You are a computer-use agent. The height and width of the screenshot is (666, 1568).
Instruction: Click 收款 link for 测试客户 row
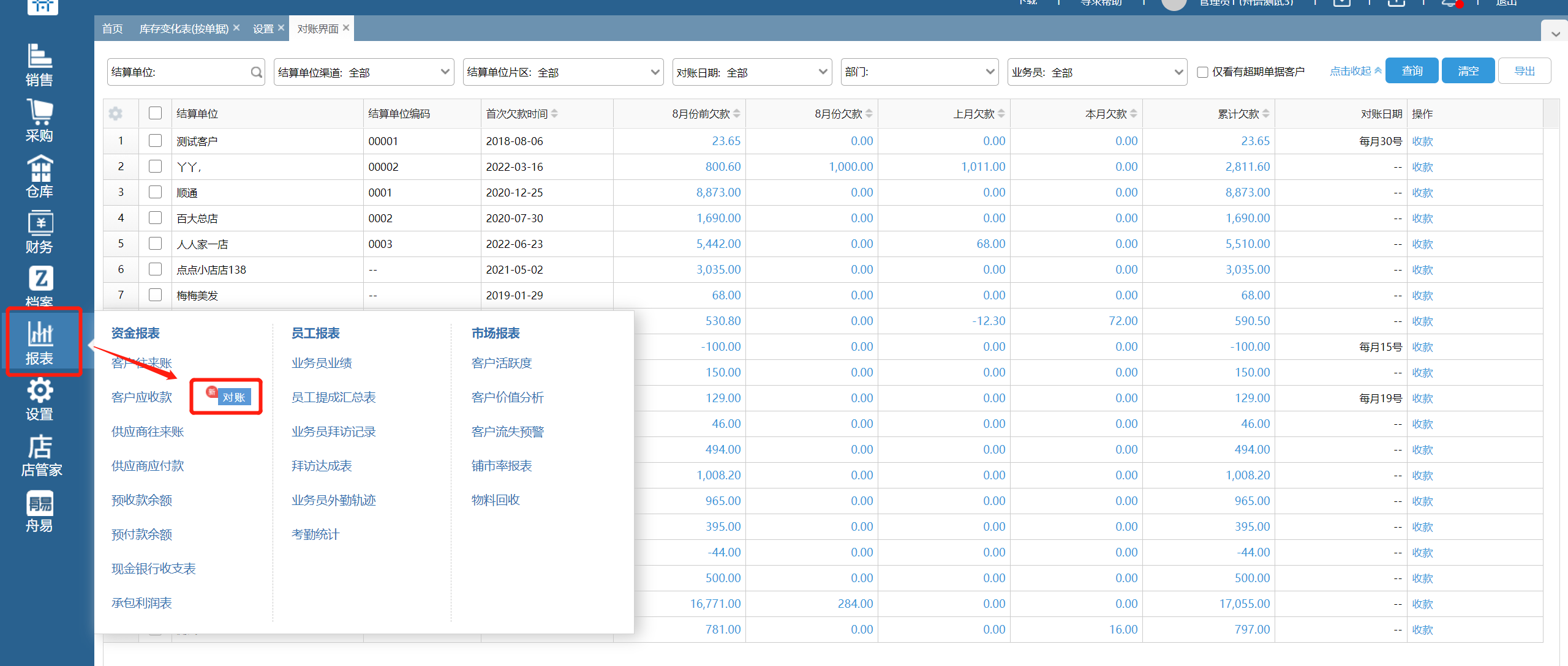click(1422, 141)
